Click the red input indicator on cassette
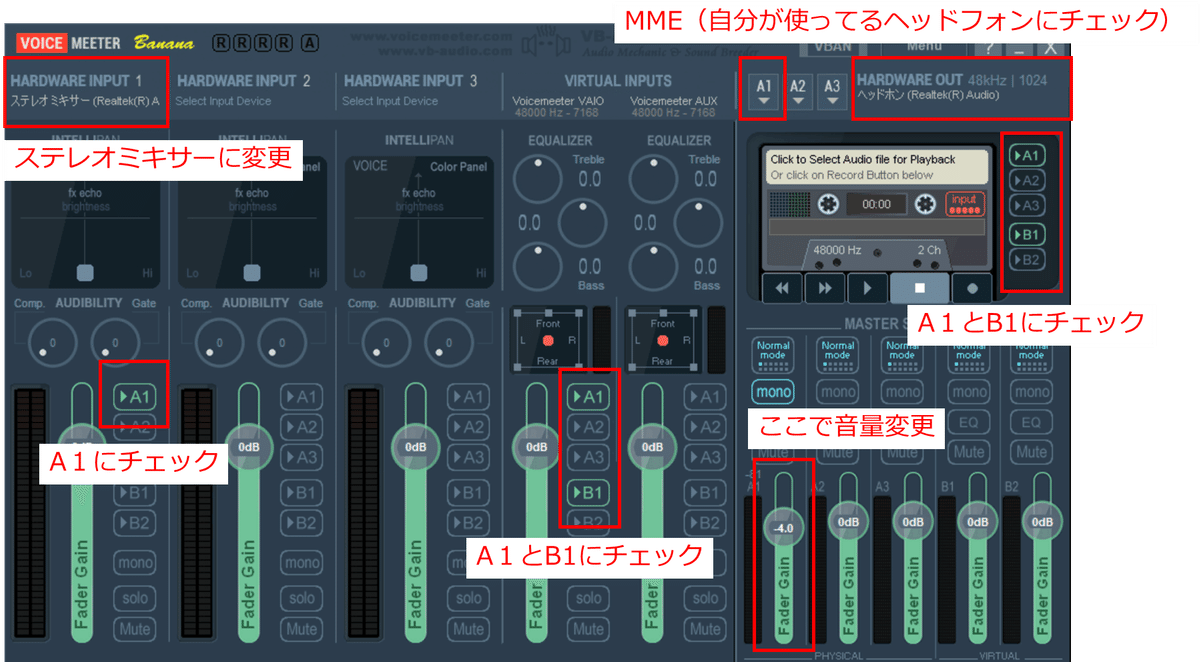1200x662 pixels. click(965, 204)
